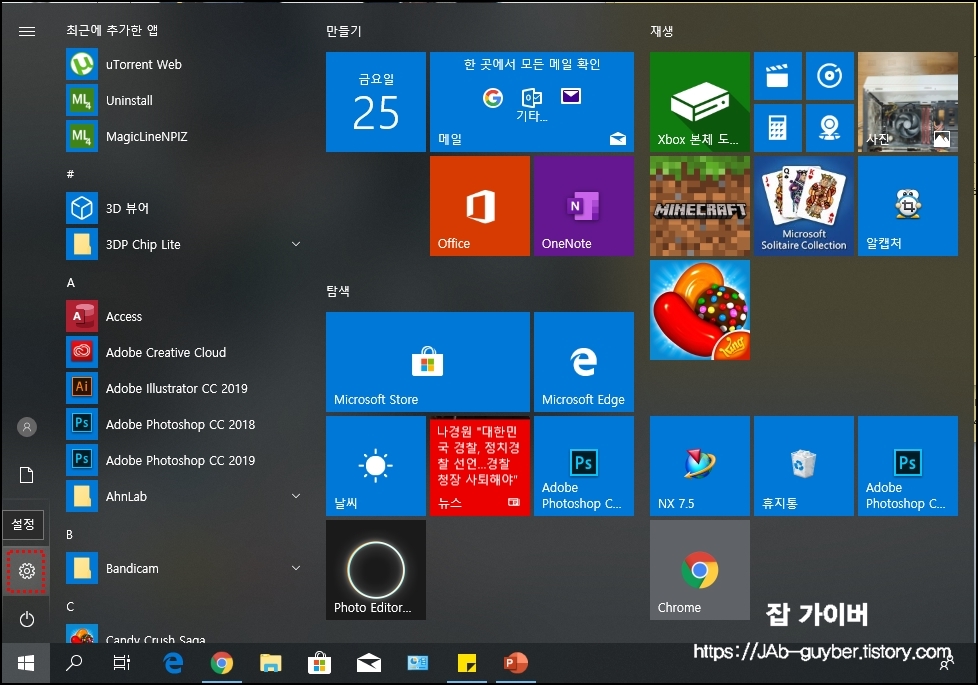Image resolution: width=978 pixels, height=685 pixels.
Task: Launch the Chrome tile
Action: pos(700,570)
